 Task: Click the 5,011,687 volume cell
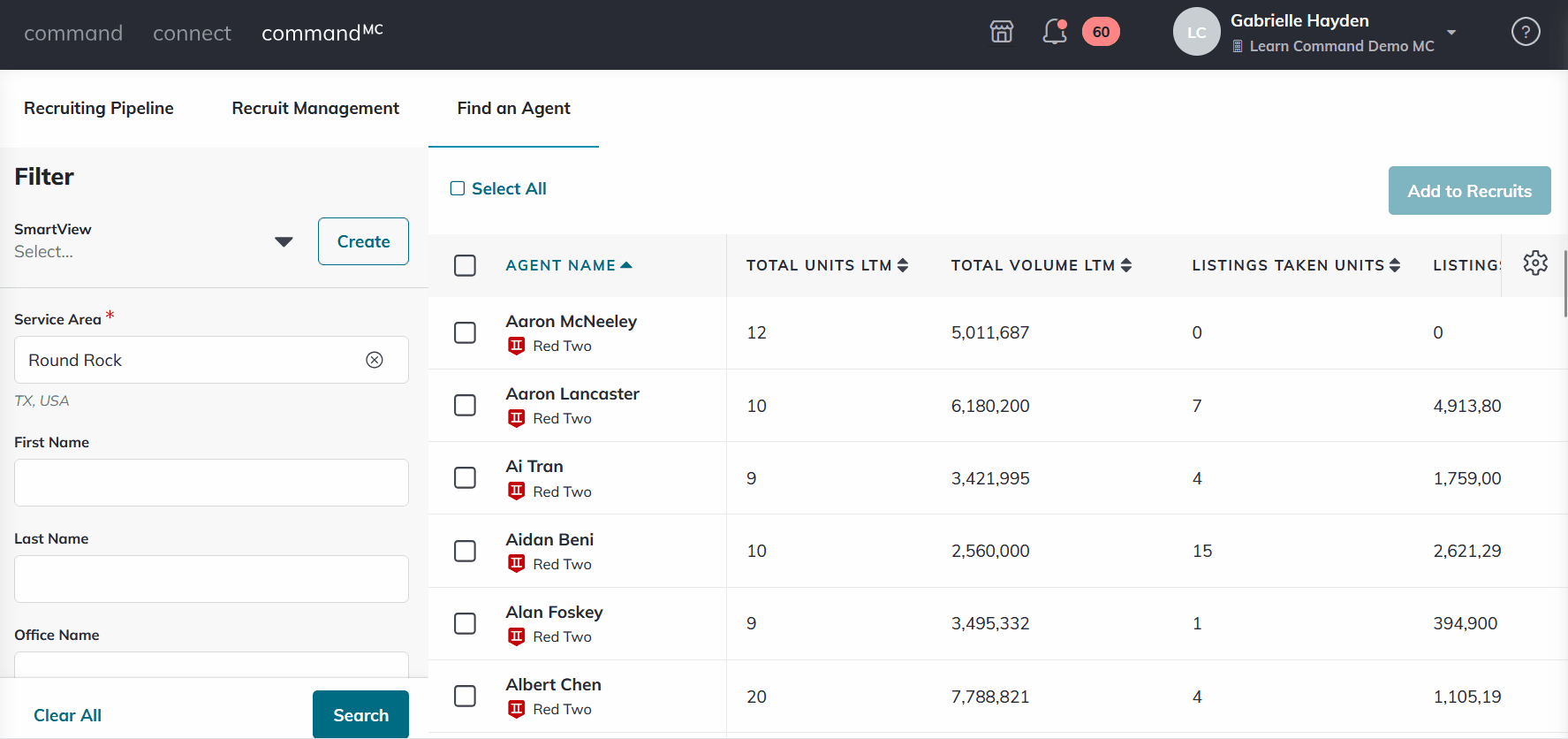[x=990, y=332]
